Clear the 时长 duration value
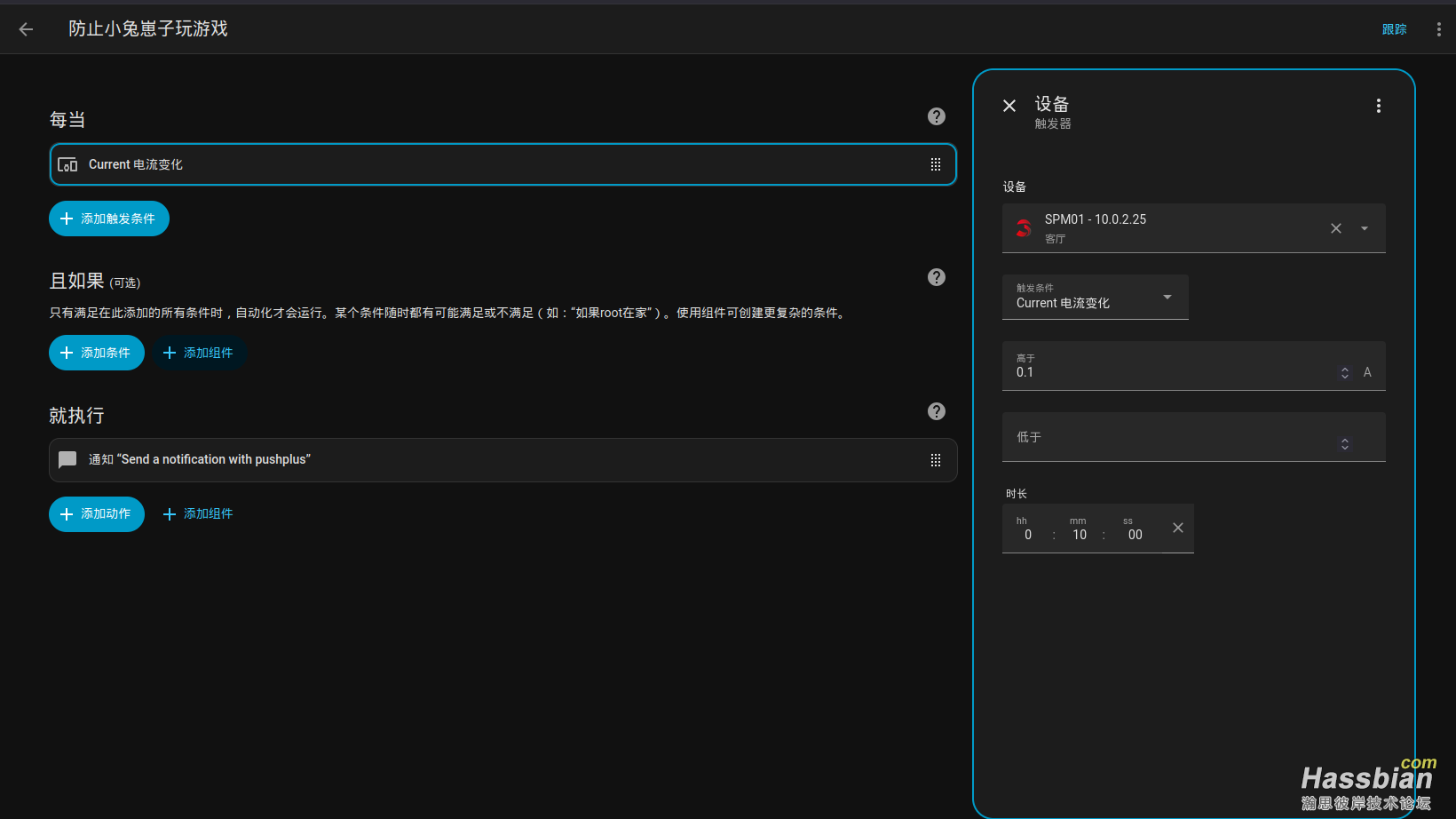1456x819 pixels. (x=1177, y=528)
